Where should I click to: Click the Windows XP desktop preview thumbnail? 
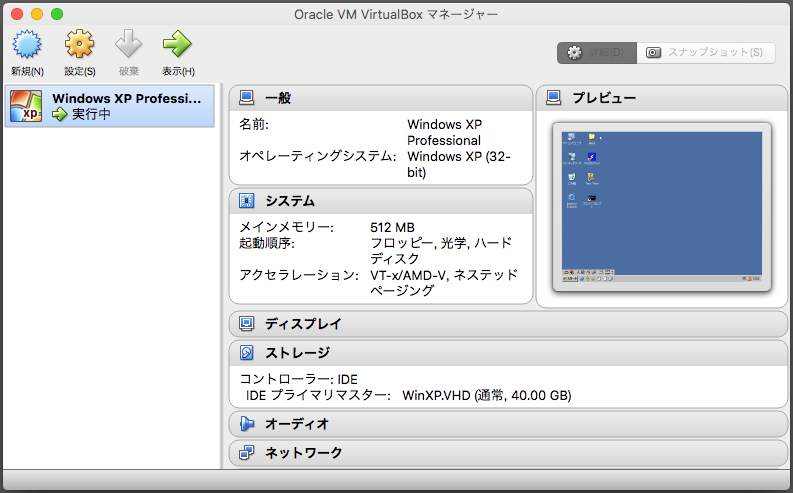(662, 207)
